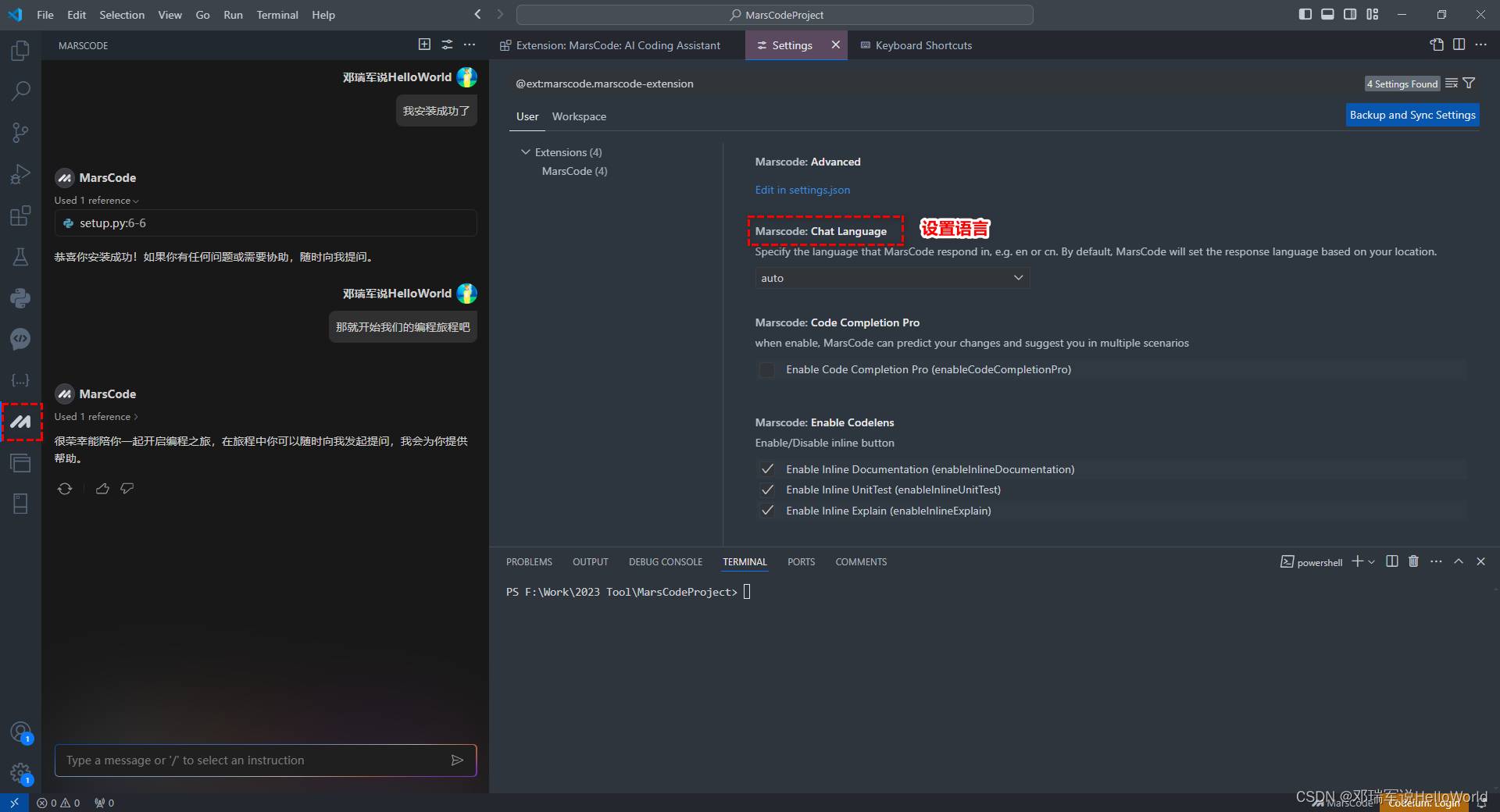The image size is (1500, 812).
Task: Expand the Used 1 reference section
Action: (x=96, y=417)
